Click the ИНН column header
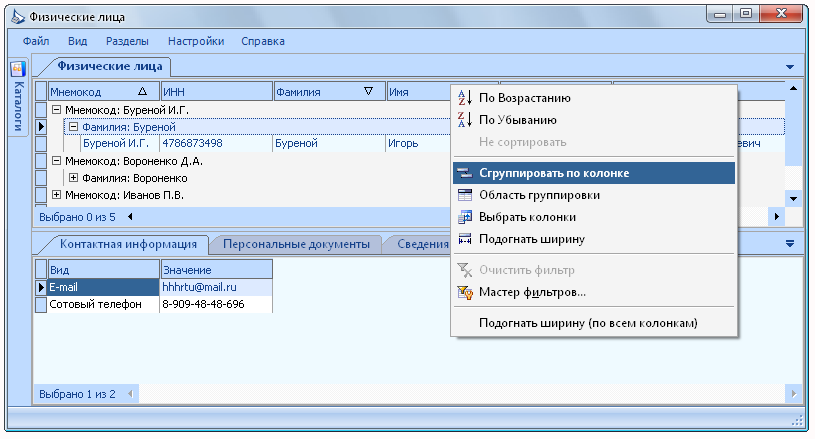 coord(217,91)
